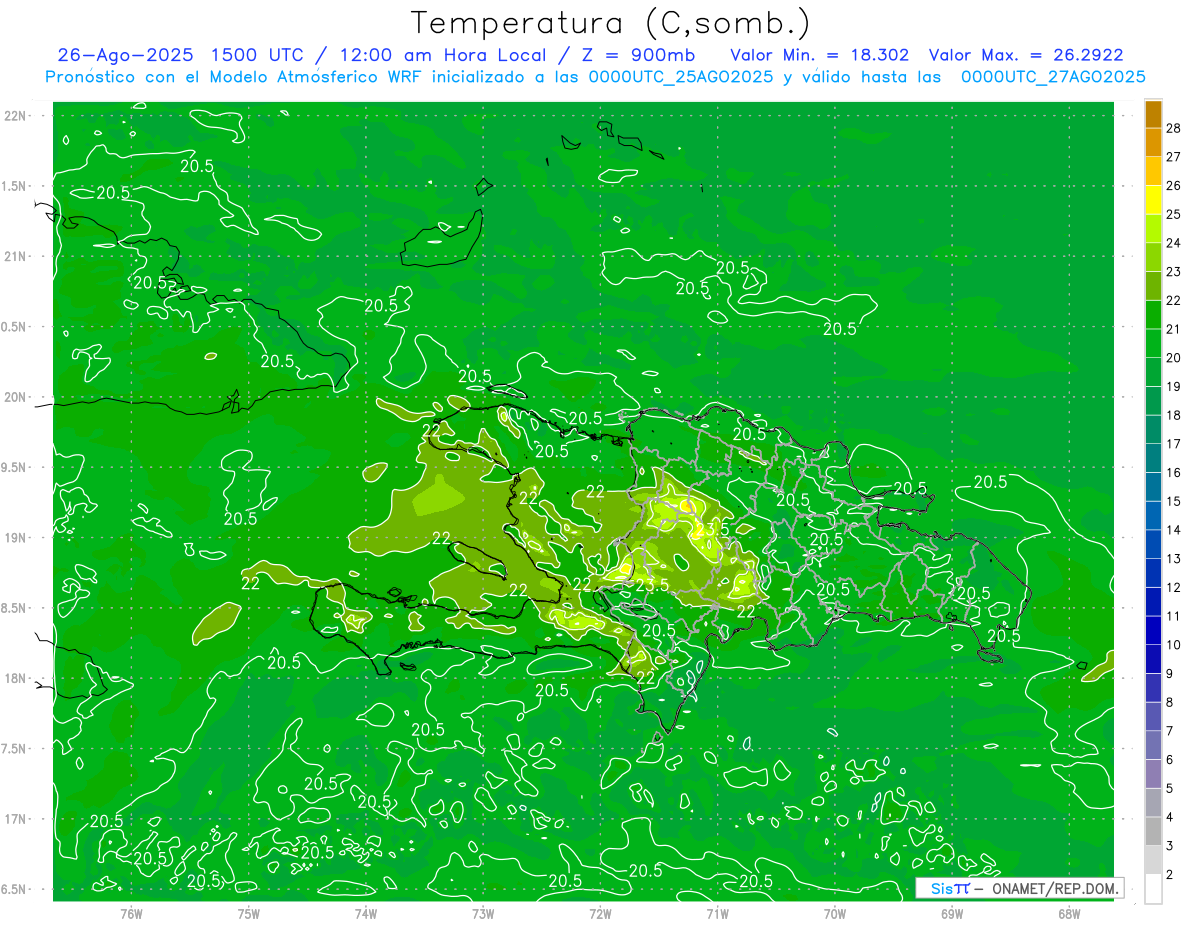Pick the orange legend swatch between 27 and 28
The width and height of the screenshot is (1200, 927).
click(1153, 142)
